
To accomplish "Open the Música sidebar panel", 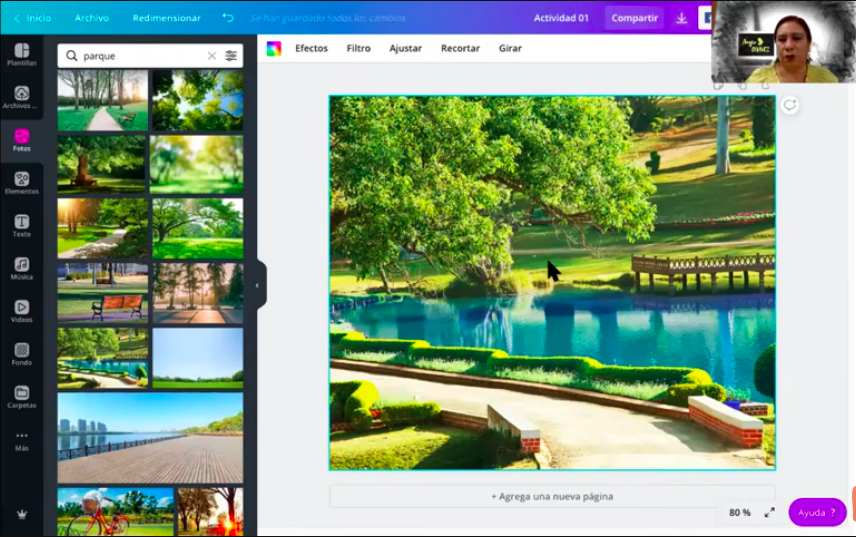I will 21,269.
